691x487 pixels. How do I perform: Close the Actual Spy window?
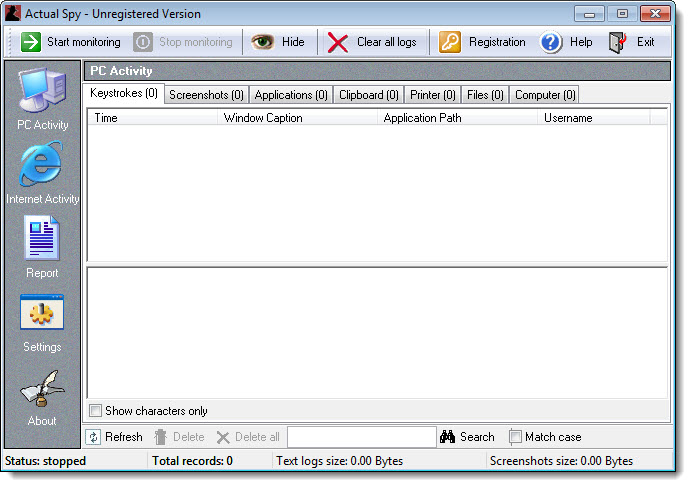click(655, 14)
